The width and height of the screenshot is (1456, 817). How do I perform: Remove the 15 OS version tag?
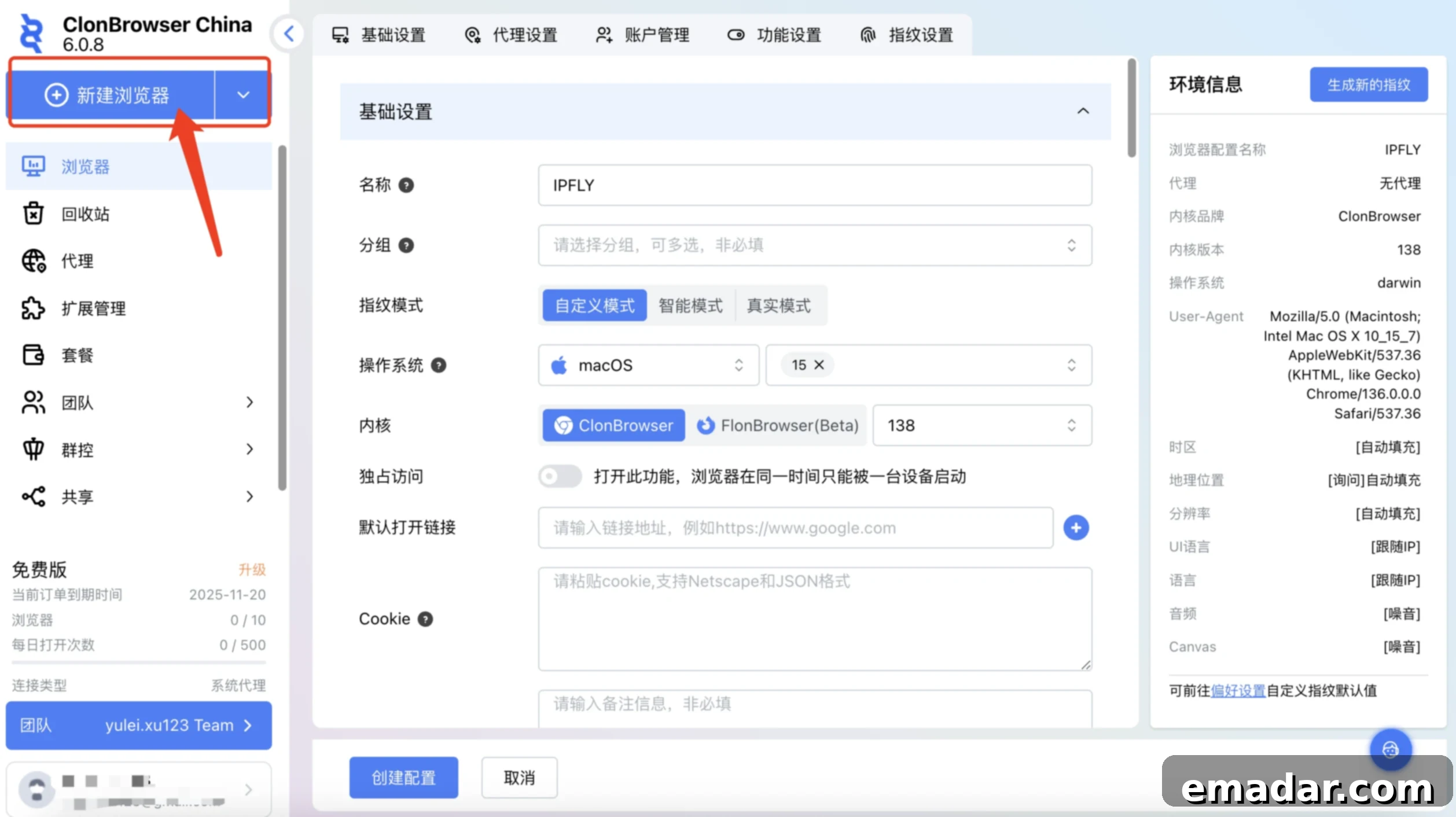coord(819,365)
